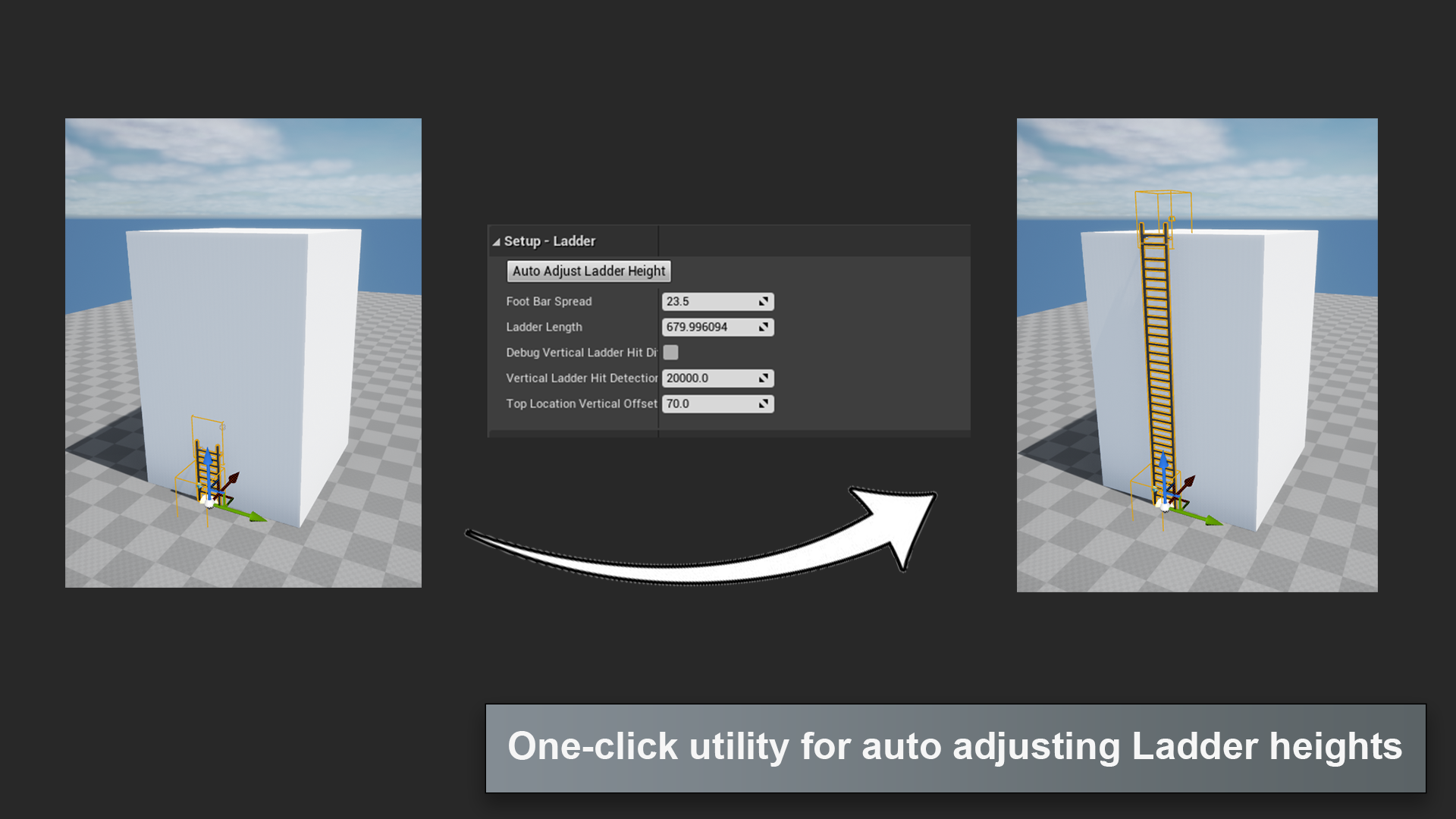
Task: Click the Top Location Vertical Offset spin arrow
Action: pyautogui.click(x=764, y=404)
